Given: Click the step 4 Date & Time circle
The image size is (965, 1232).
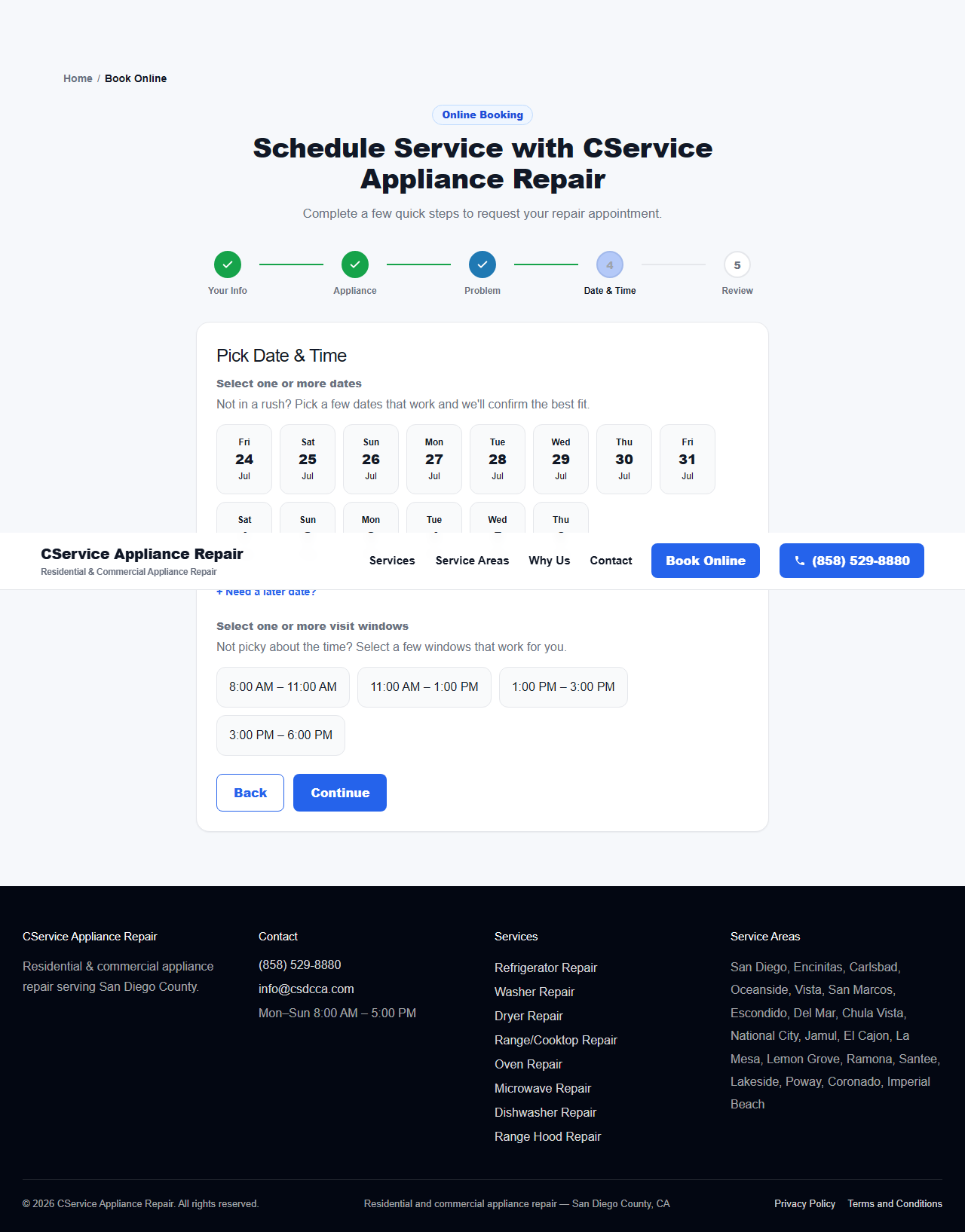Looking at the screenshot, I should click(610, 264).
